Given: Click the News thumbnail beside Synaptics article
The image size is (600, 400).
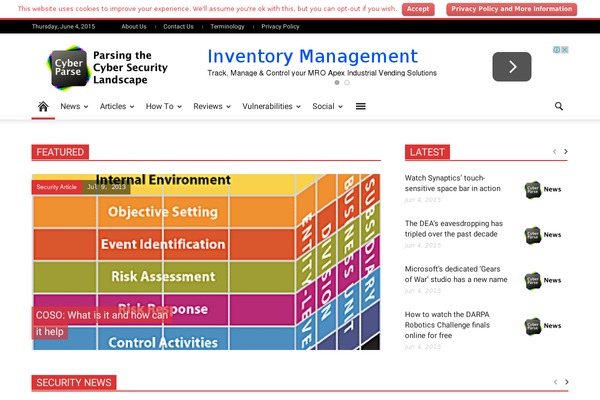Looking at the screenshot, I should (543, 189).
